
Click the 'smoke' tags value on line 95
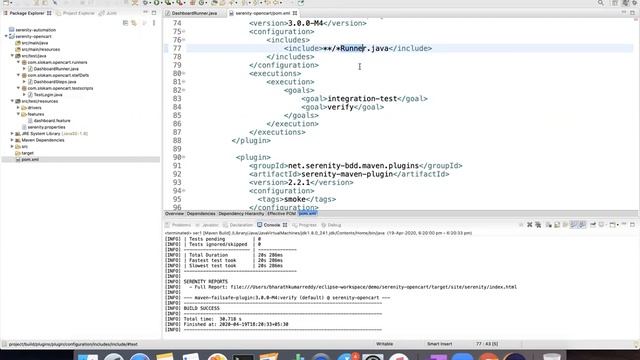pos(295,199)
